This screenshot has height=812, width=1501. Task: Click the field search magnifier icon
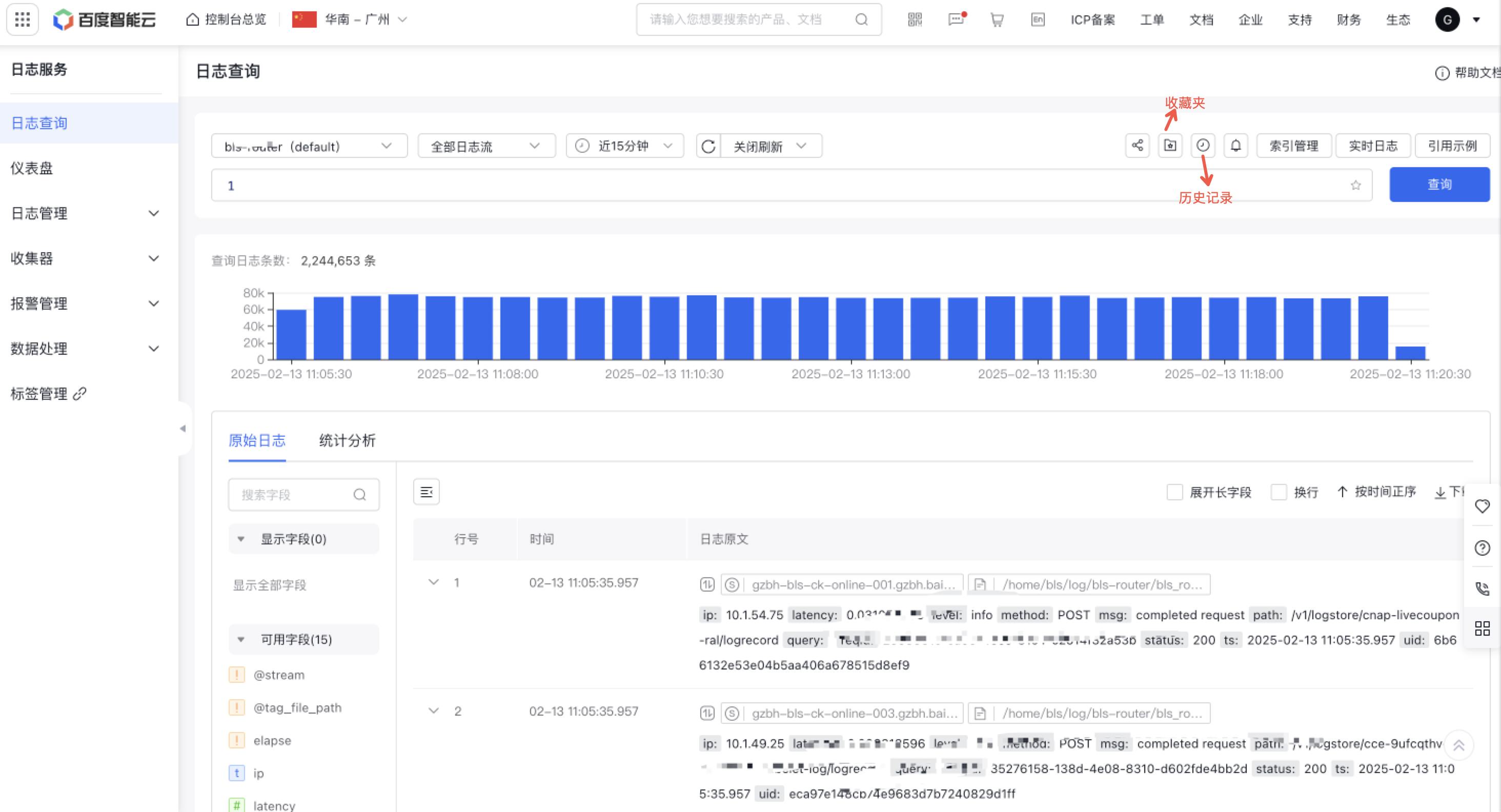[x=360, y=495]
